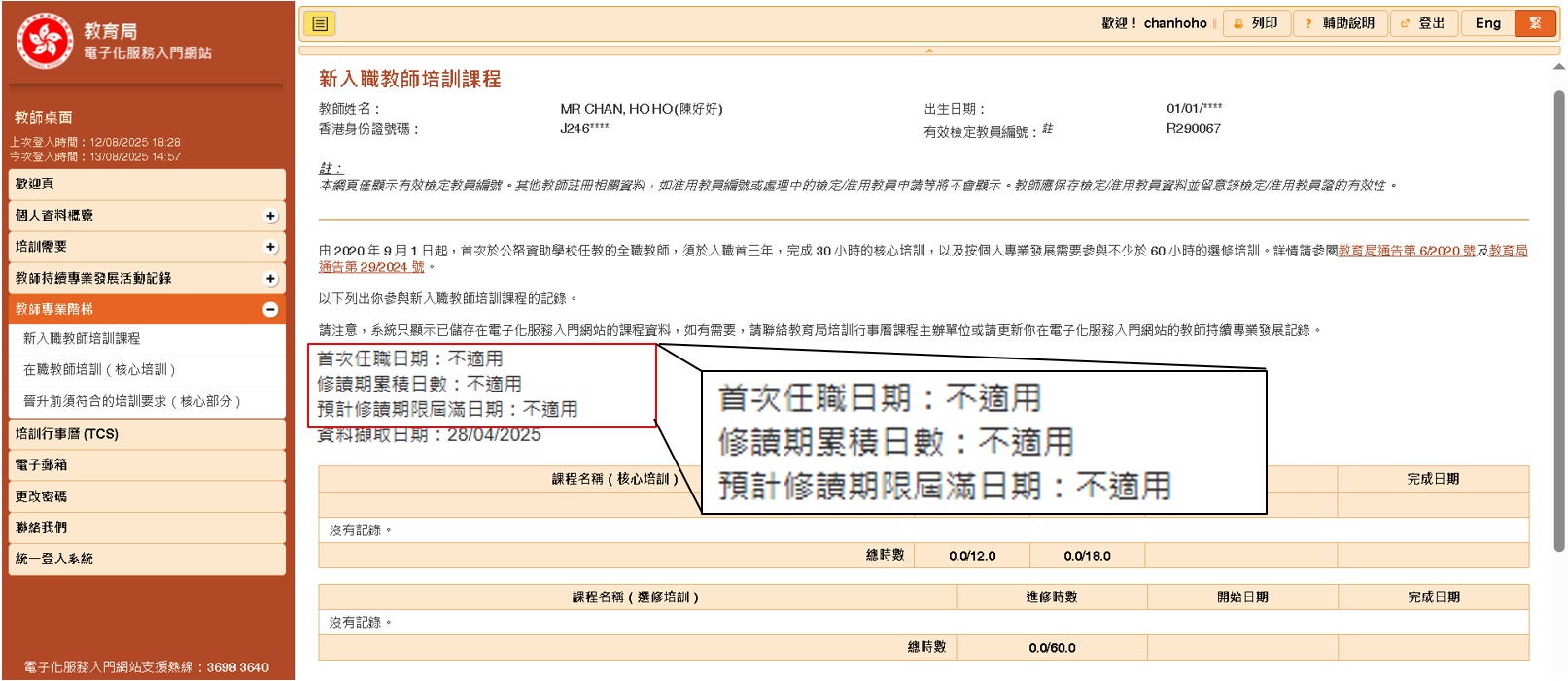Viewport: 1568px width, 681px height.
Task: Select the 繁 language button
Action: coord(1535,23)
